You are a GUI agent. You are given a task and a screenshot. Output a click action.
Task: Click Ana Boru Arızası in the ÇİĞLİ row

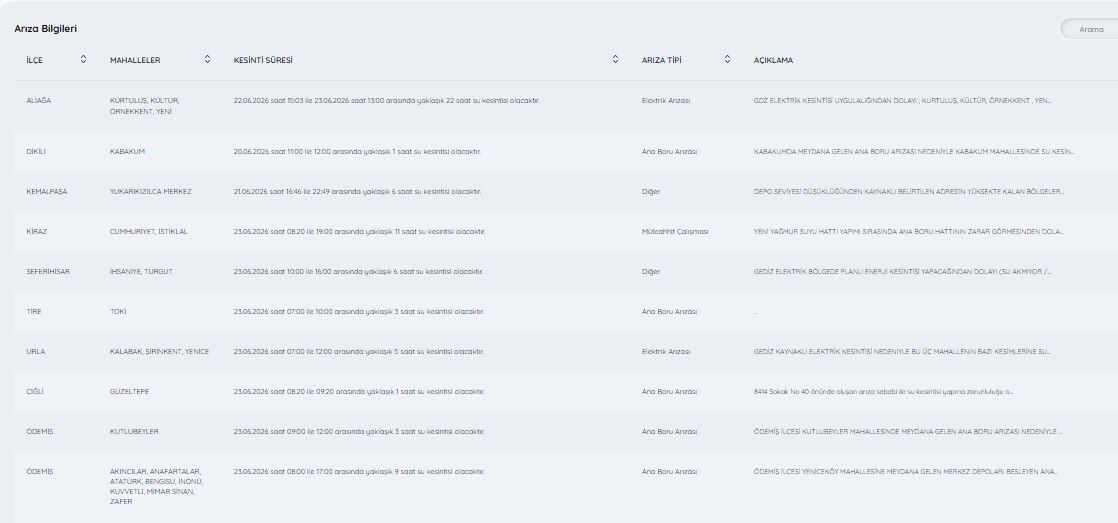pos(670,391)
